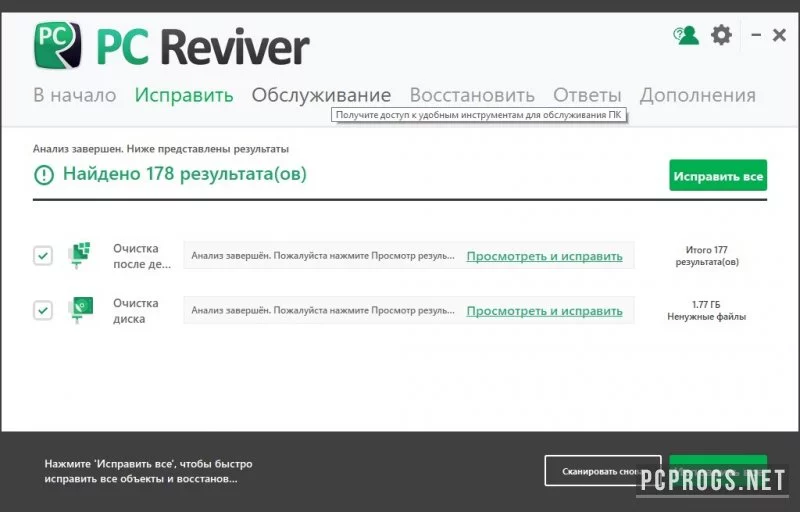The image size is (800, 512).
Task: Click the 'Сканировать снова' button
Action: tap(603, 471)
